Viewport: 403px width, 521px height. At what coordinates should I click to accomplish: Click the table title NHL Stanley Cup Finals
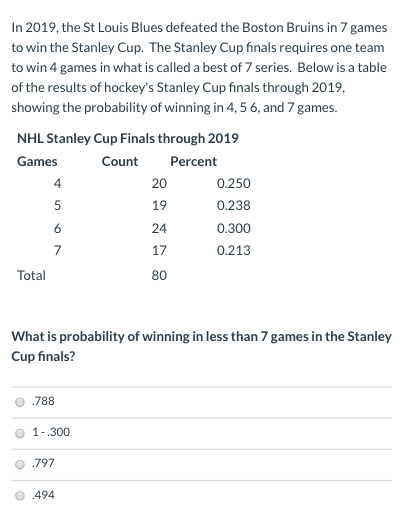128,139
